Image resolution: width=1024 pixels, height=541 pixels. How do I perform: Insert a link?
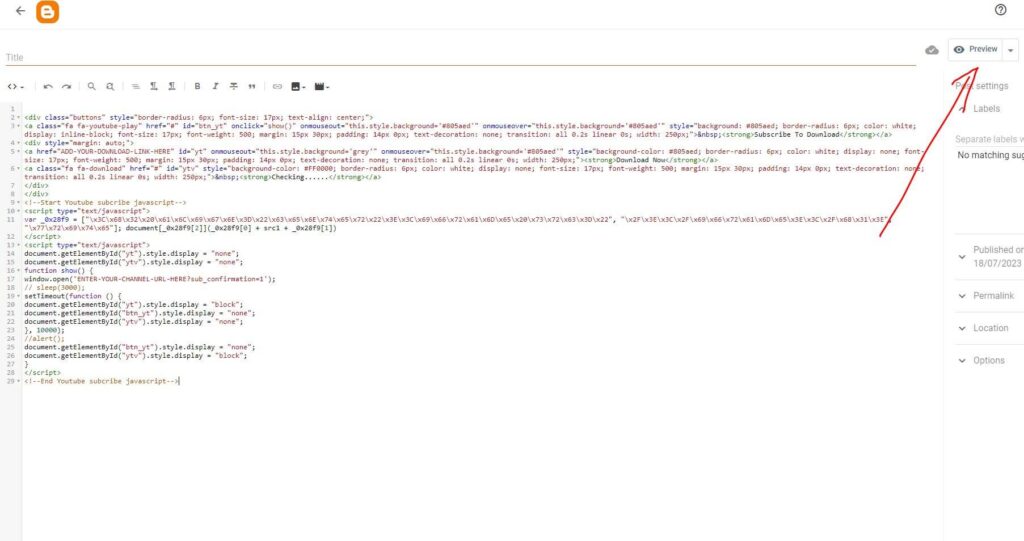click(x=277, y=86)
